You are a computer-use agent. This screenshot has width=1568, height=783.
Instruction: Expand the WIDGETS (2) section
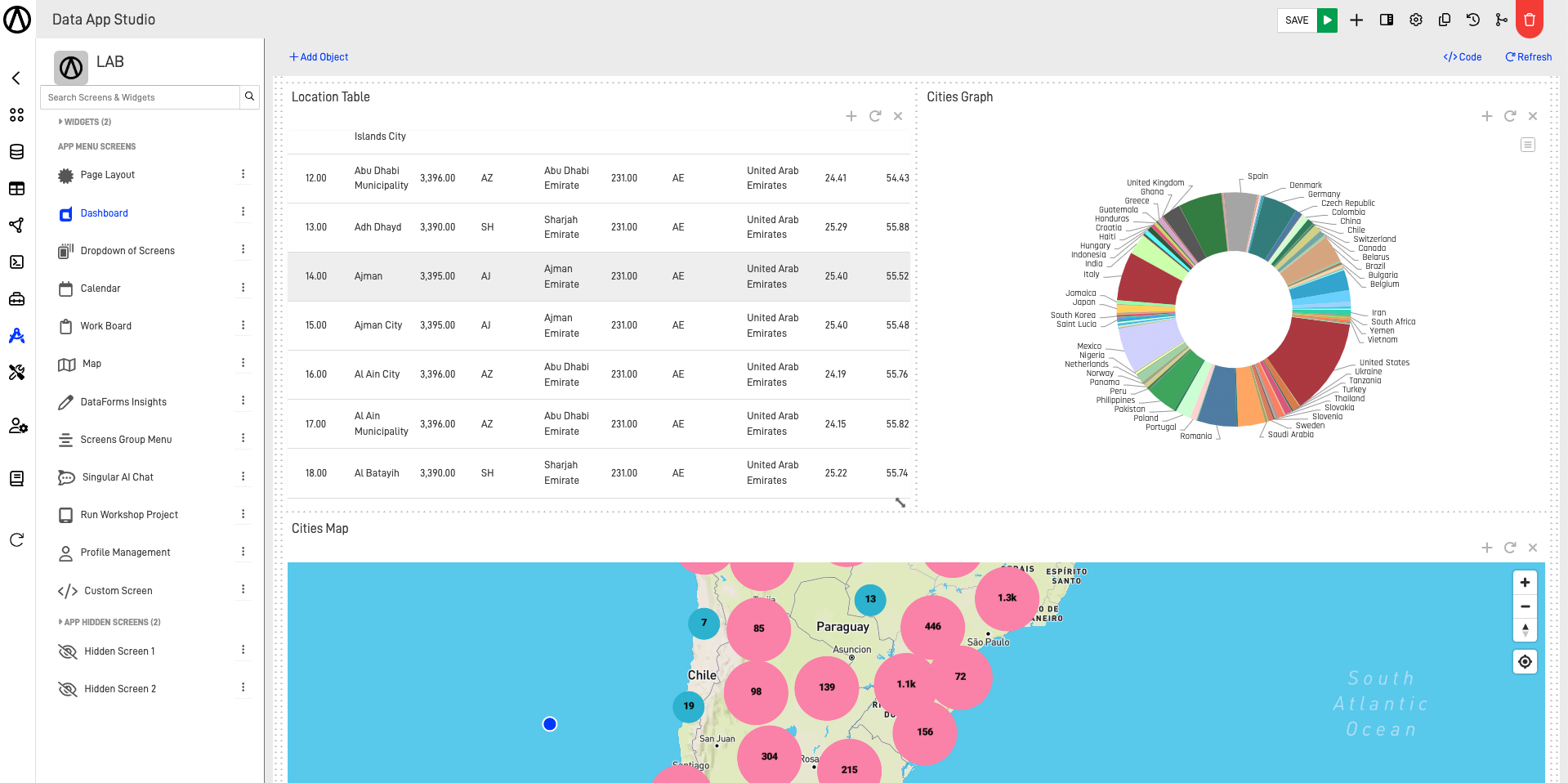[x=85, y=122]
